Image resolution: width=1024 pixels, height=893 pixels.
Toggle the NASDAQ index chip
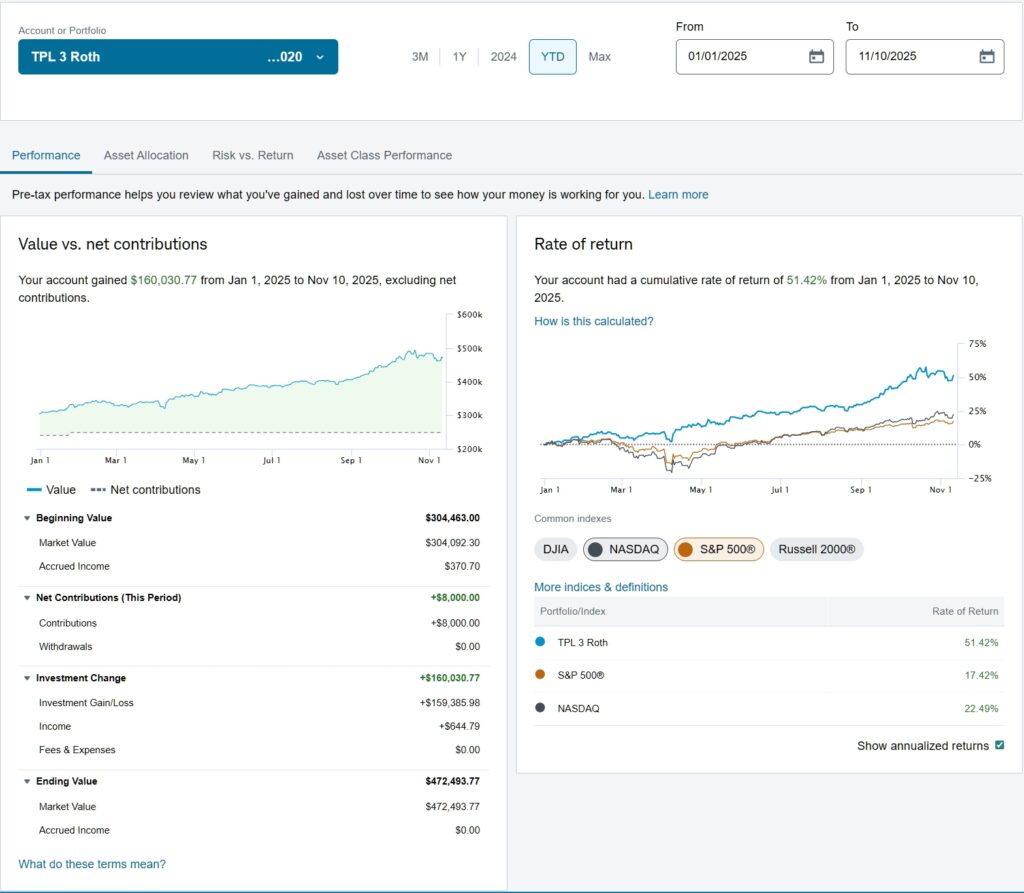[626, 549]
